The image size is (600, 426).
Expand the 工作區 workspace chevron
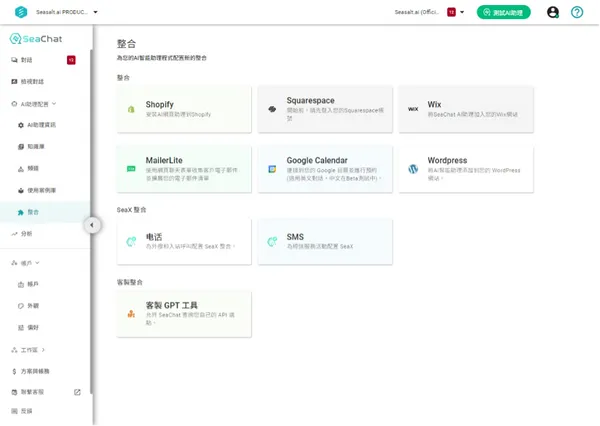click(x=43, y=349)
